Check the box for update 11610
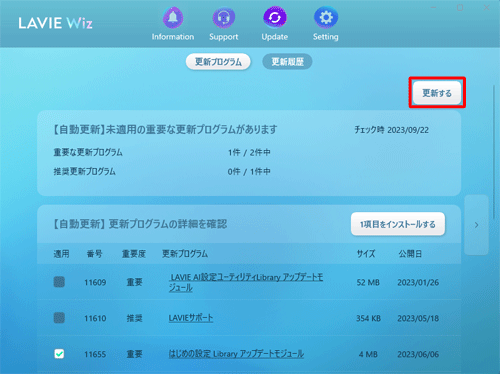500x374 pixels. pyautogui.click(x=59, y=318)
